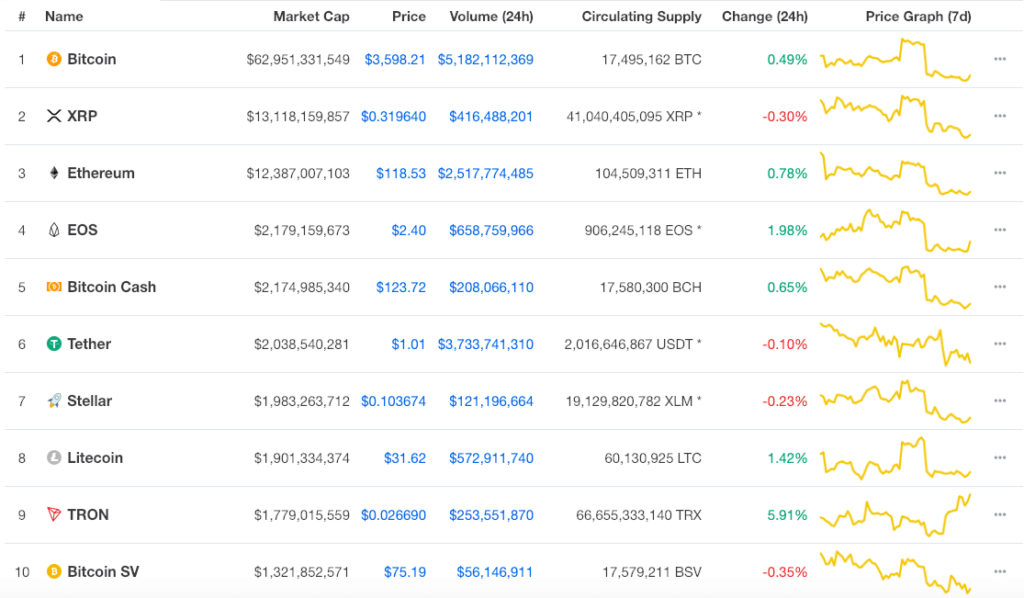Click the red TRON icon
The height and width of the screenshot is (598, 1024).
[54, 514]
